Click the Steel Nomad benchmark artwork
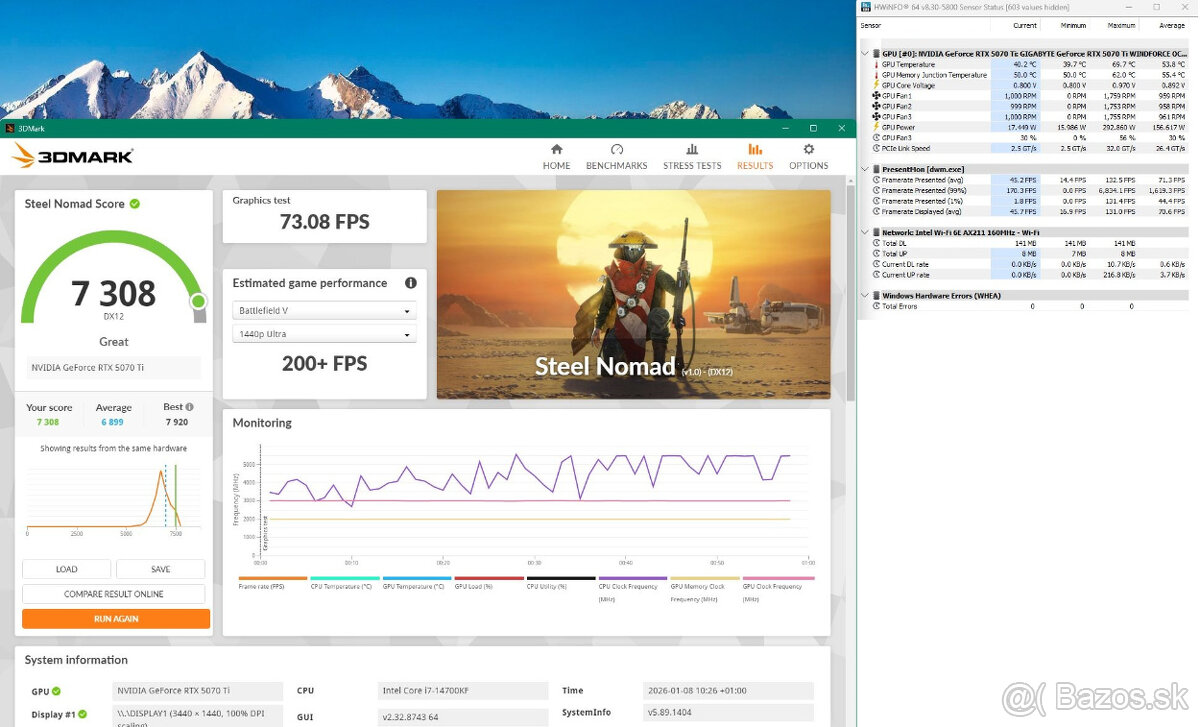This screenshot has width=1200, height=727. [633, 294]
